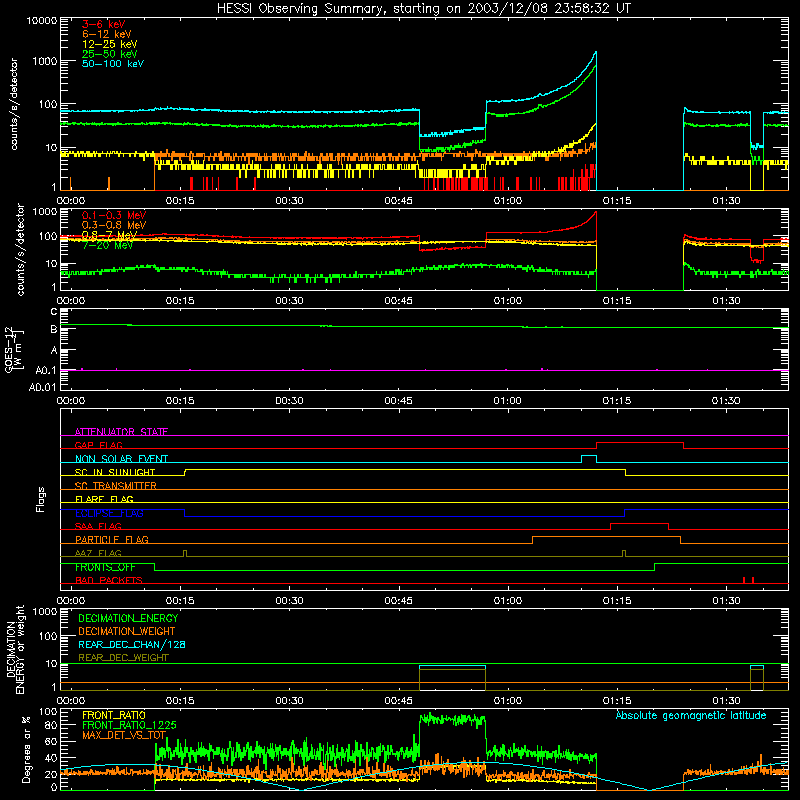Click the green 7-20 MeV legend label
Screen dimensions: 800x800
point(108,245)
